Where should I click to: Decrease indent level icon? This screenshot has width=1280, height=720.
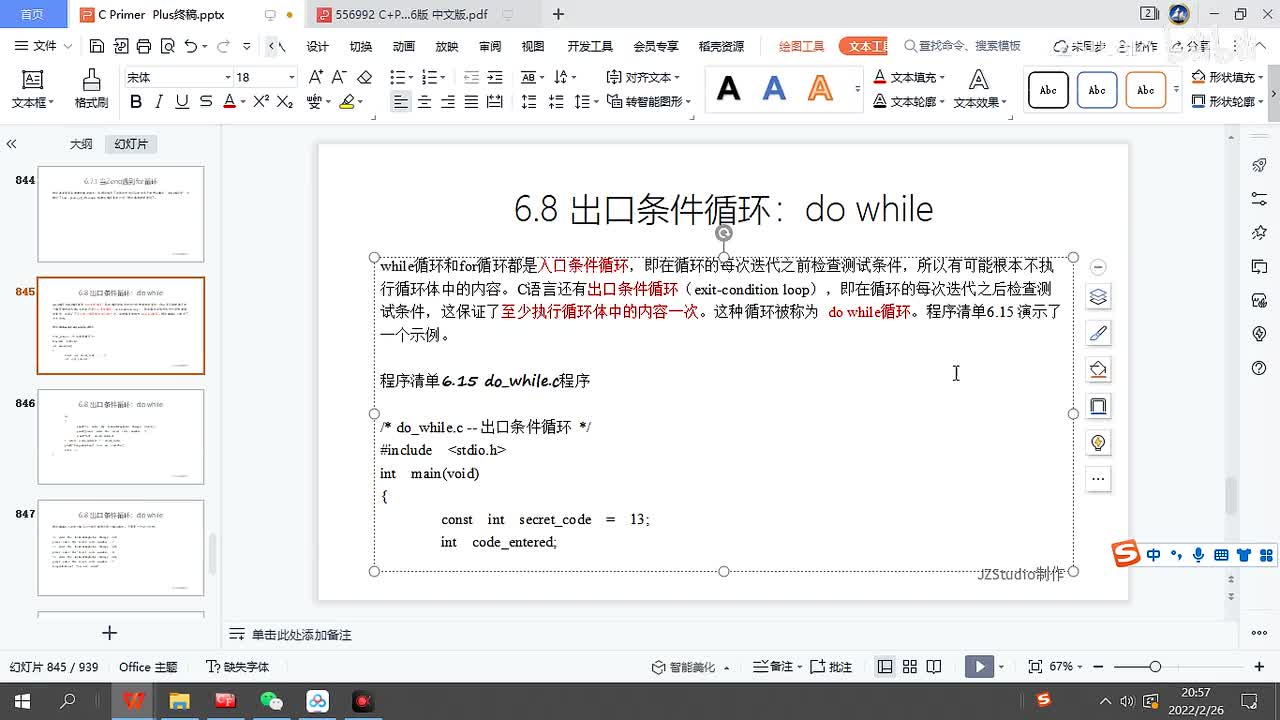click(x=472, y=77)
